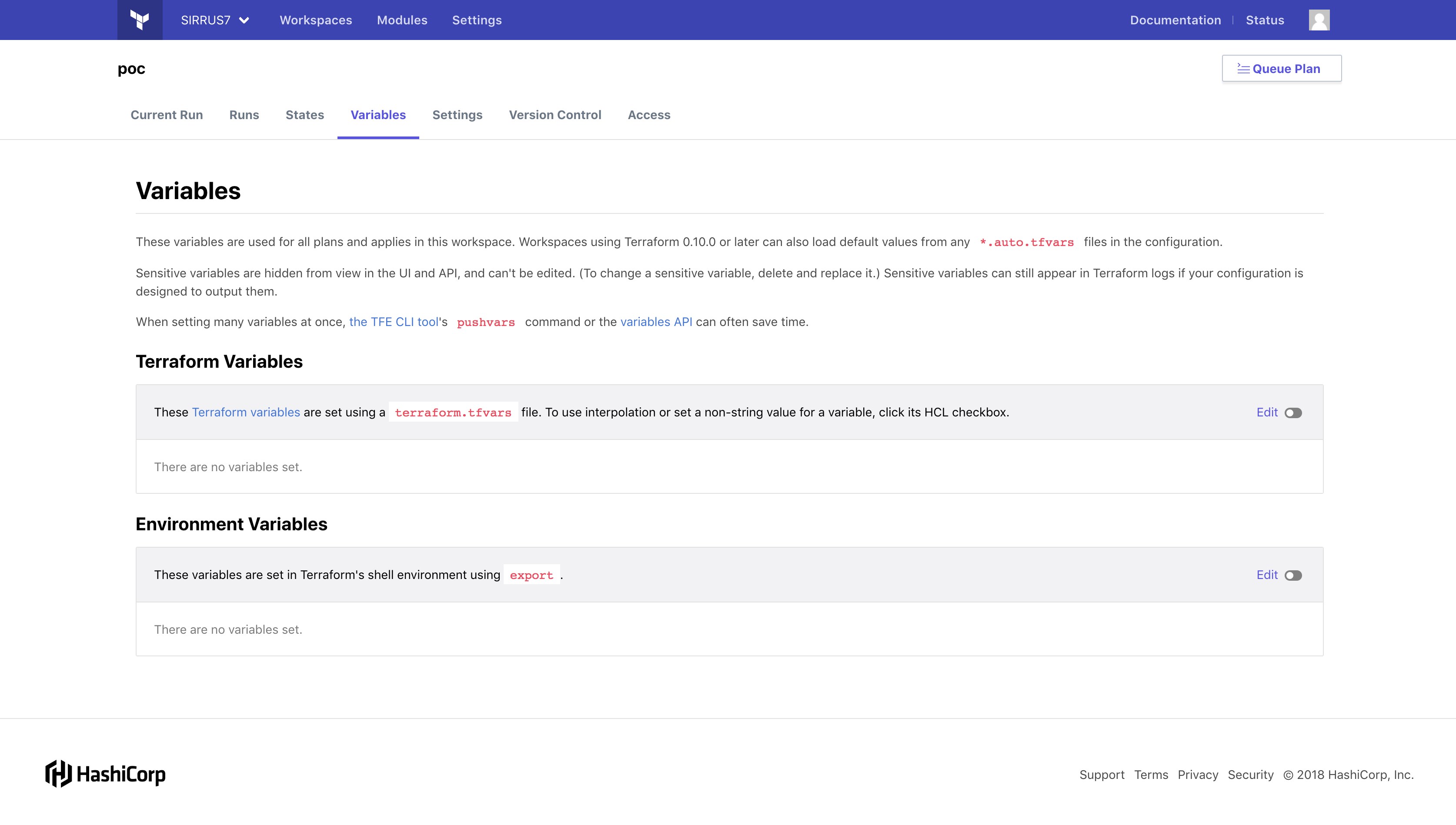The image size is (1456, 825).
Task: Open the Access tab
Action: coord(648,115)
